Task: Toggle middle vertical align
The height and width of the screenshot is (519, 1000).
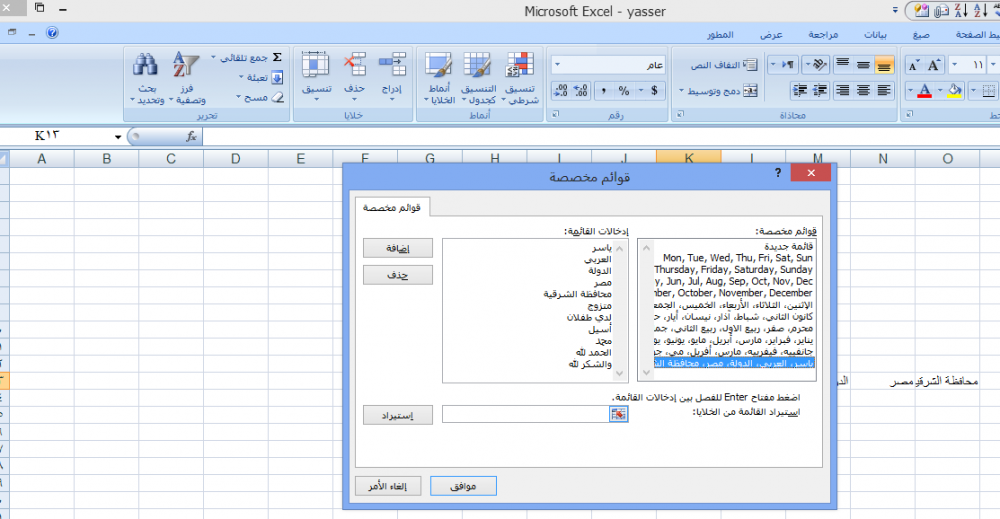Action: pyautogui.click(x=863, y=64)
